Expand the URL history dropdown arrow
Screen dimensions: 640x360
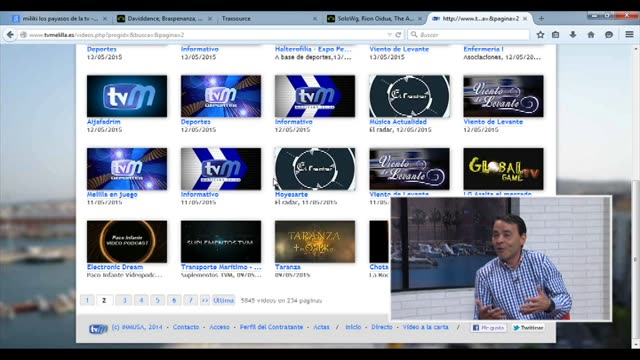click(x=389, y=35)
